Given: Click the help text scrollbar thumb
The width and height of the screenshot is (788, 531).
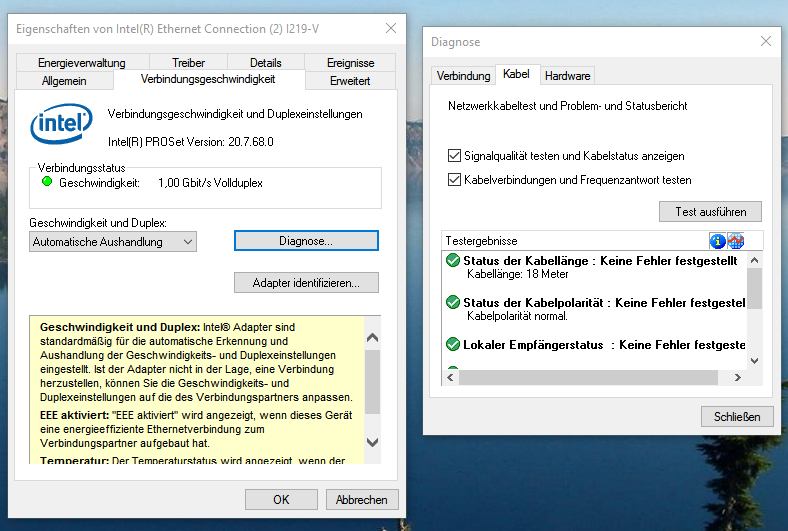Looking at the screenshot, I should (372, 382).
